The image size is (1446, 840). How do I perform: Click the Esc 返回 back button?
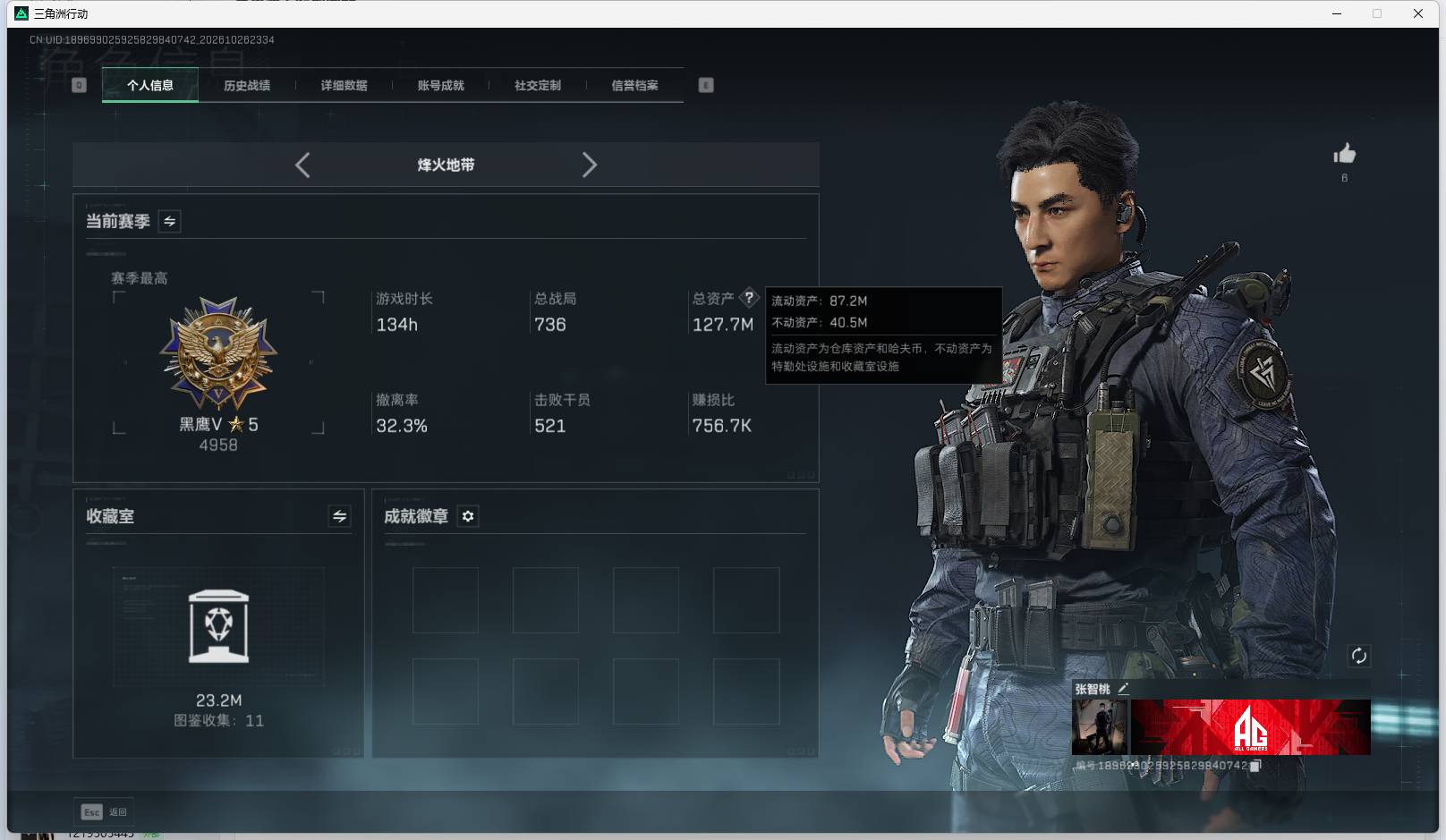(104, 812)
